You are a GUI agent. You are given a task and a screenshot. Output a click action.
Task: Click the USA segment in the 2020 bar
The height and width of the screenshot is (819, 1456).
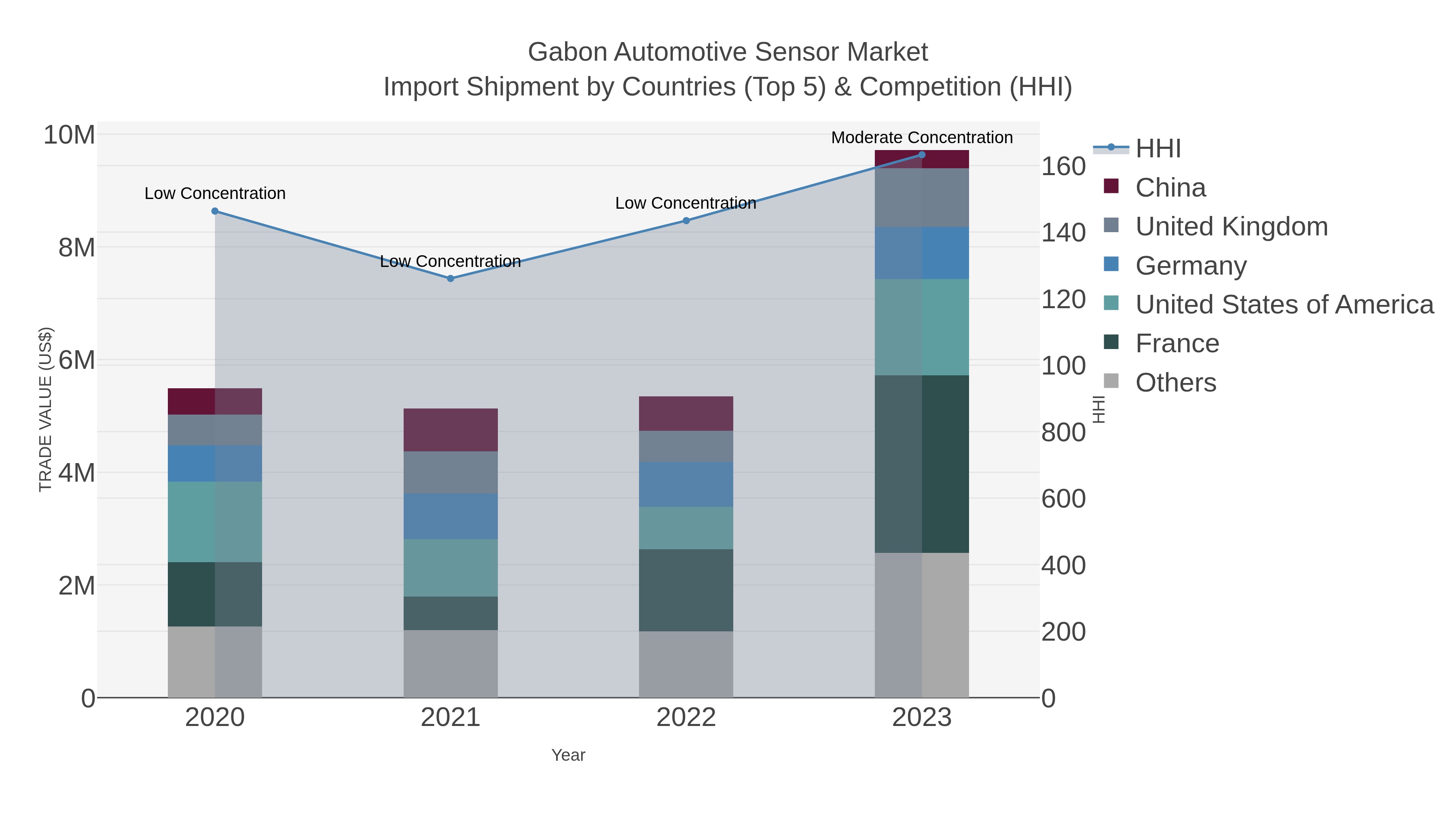pyautogui.click(x=215, y=522)
